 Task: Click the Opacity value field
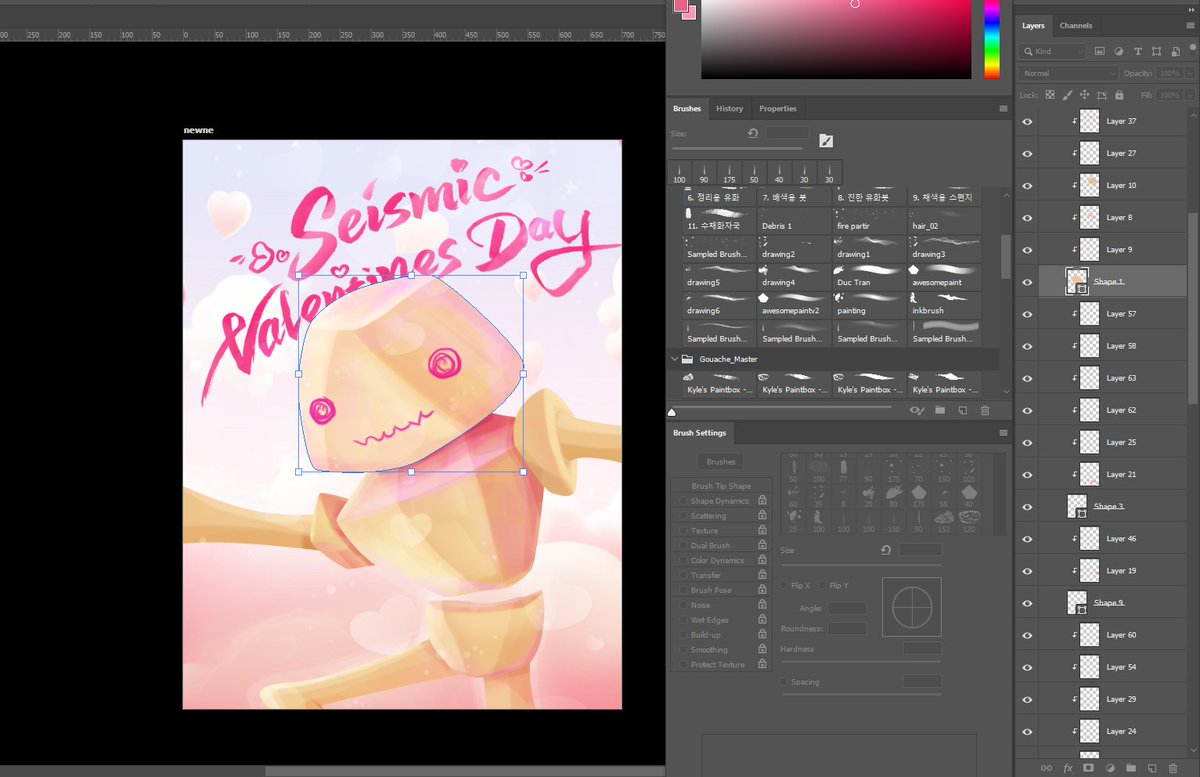(1168, 73)
